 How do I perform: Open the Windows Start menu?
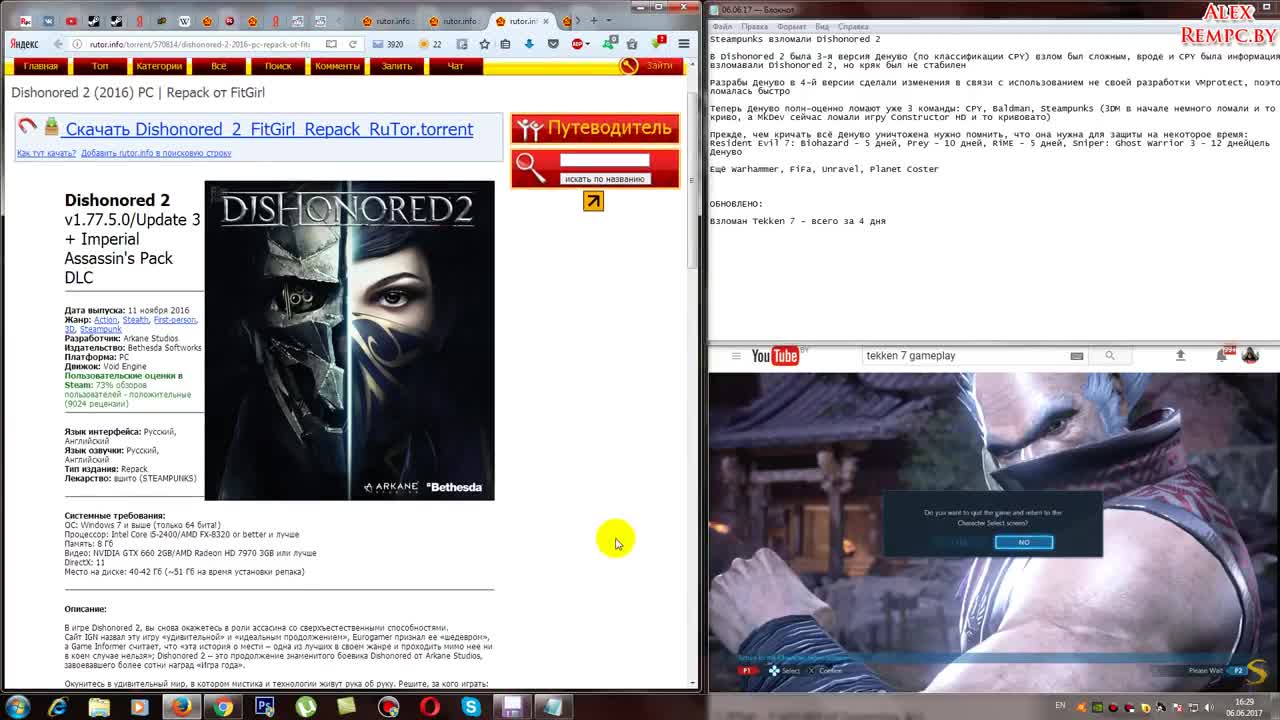[17, 707]
